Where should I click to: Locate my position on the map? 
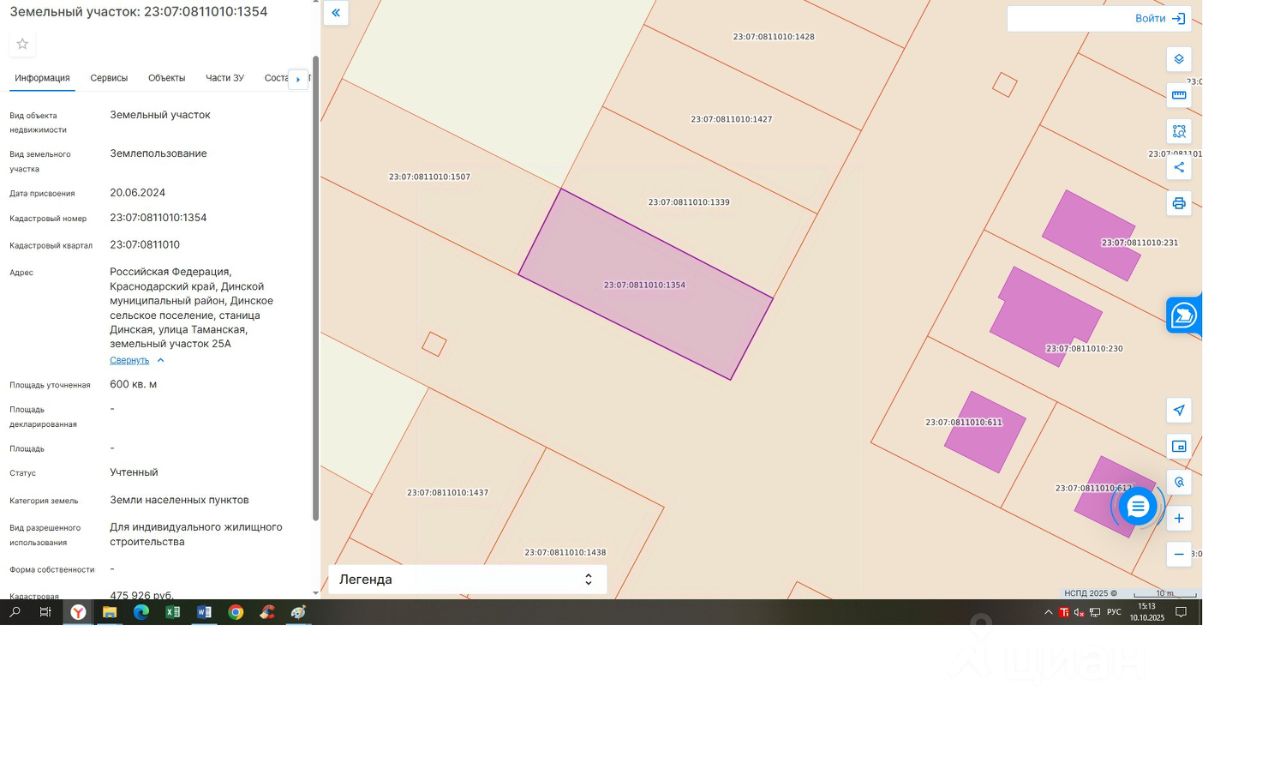pos(1179,410)
